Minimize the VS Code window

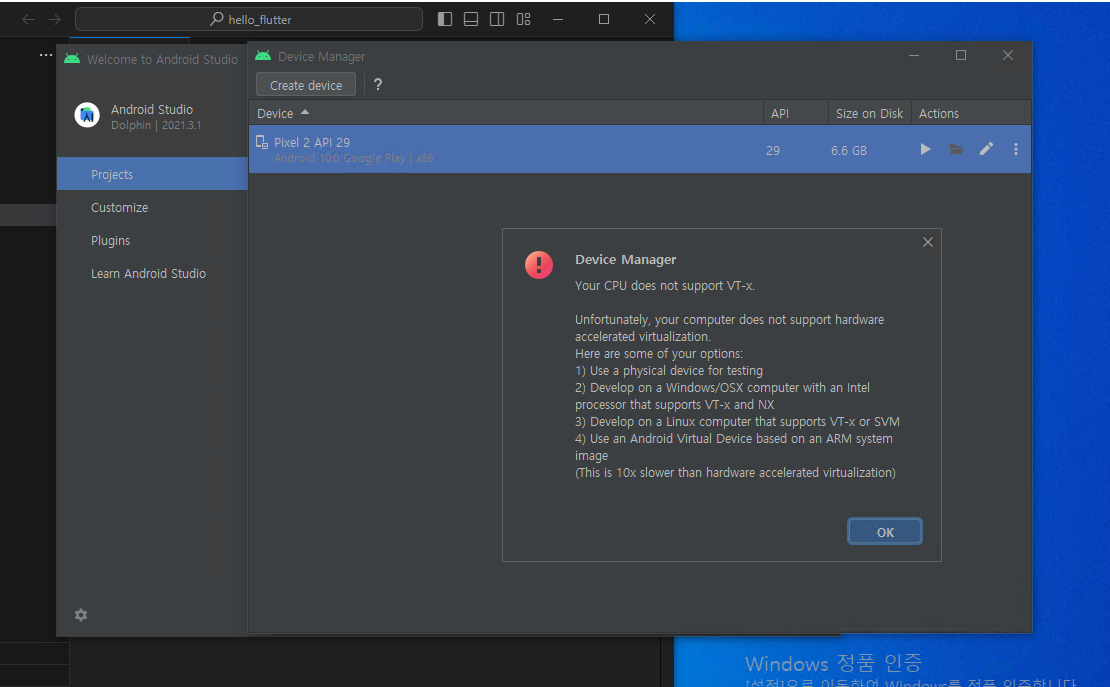tap(558, 19)
